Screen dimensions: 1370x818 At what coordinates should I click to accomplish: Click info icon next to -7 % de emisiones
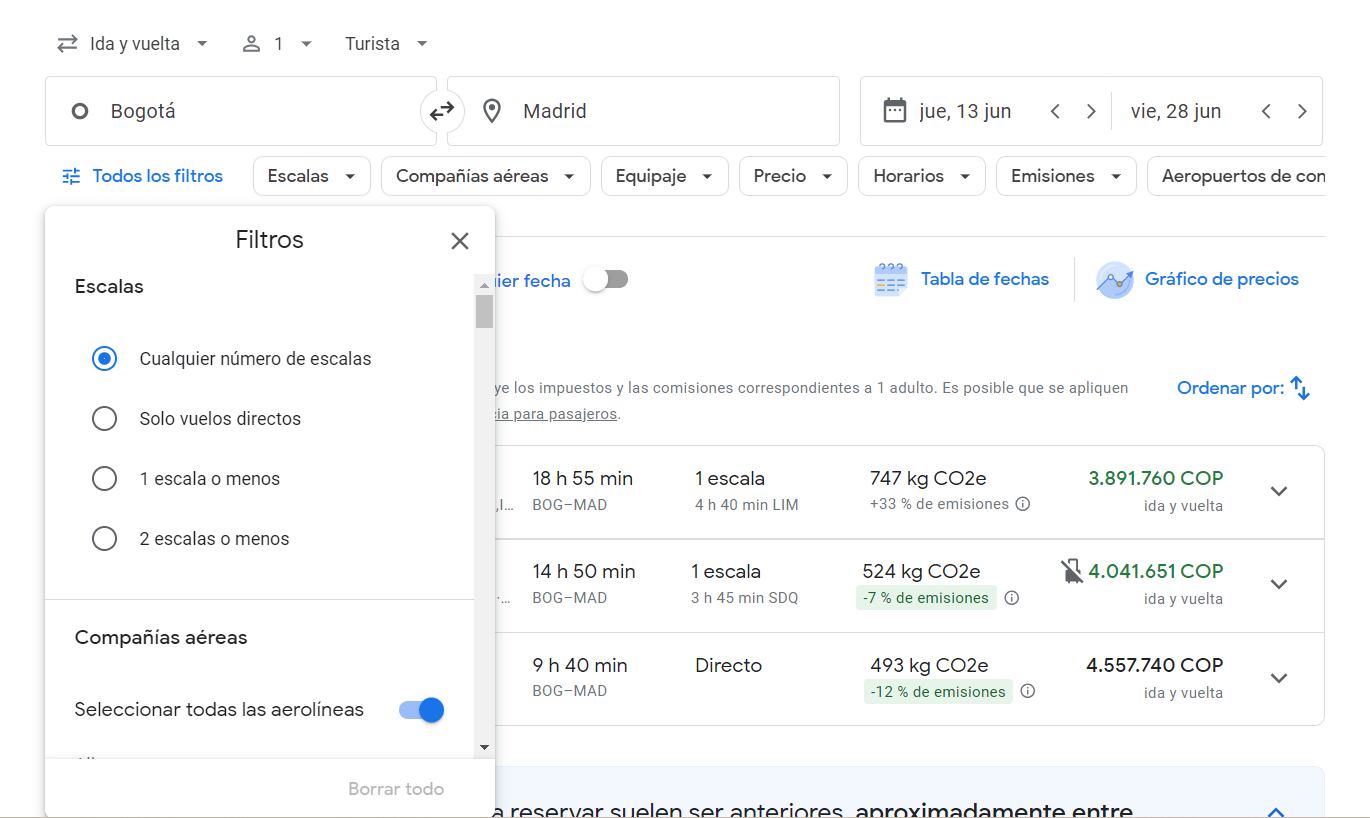(x=1012, y=598)
